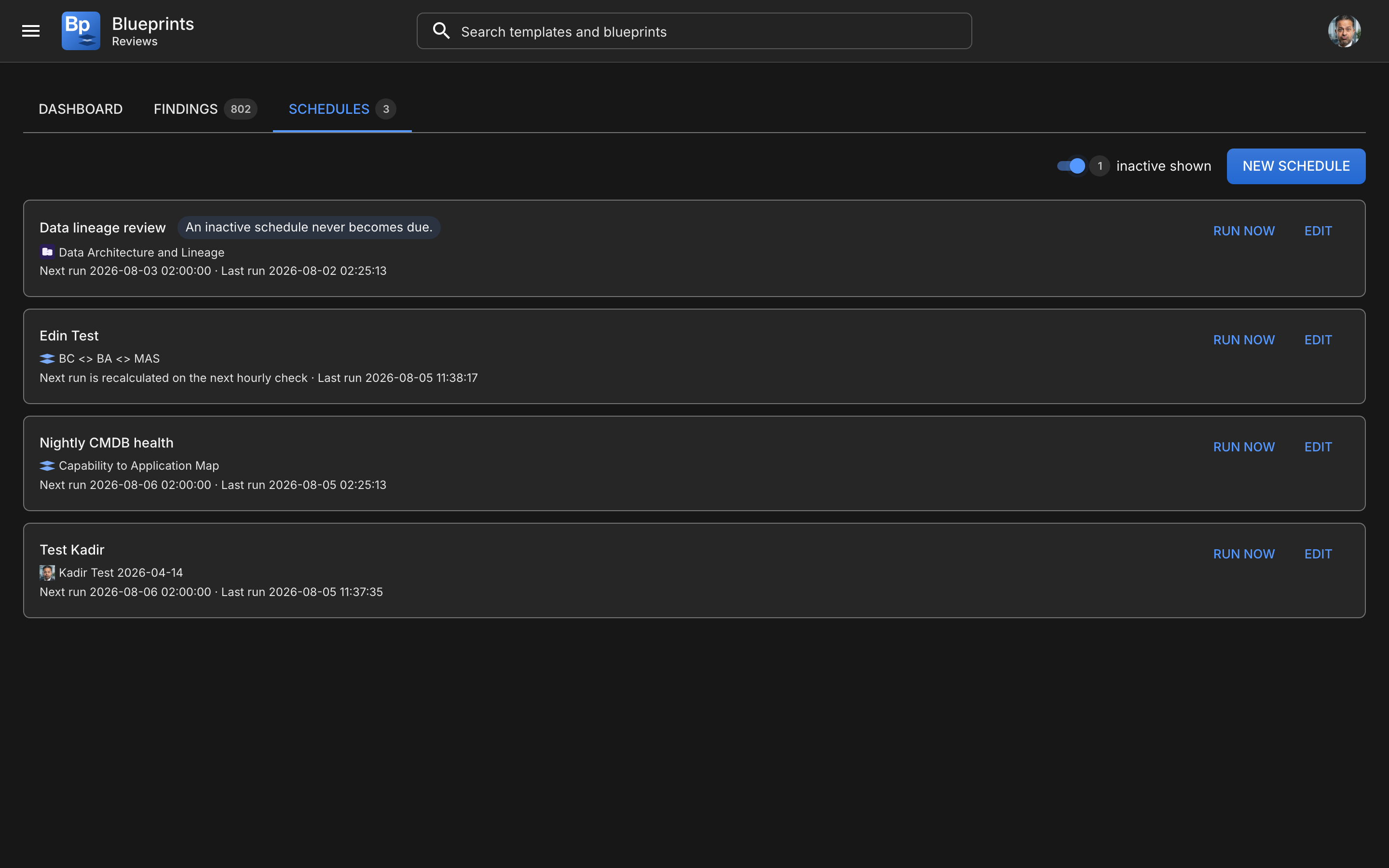Click the Edin Test title
The height and width of the screenshot is (868, 1389).
tap(69, 336)
